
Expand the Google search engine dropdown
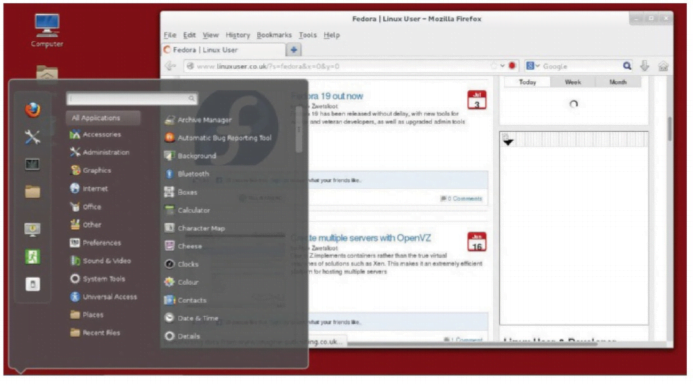click(533, 66)
